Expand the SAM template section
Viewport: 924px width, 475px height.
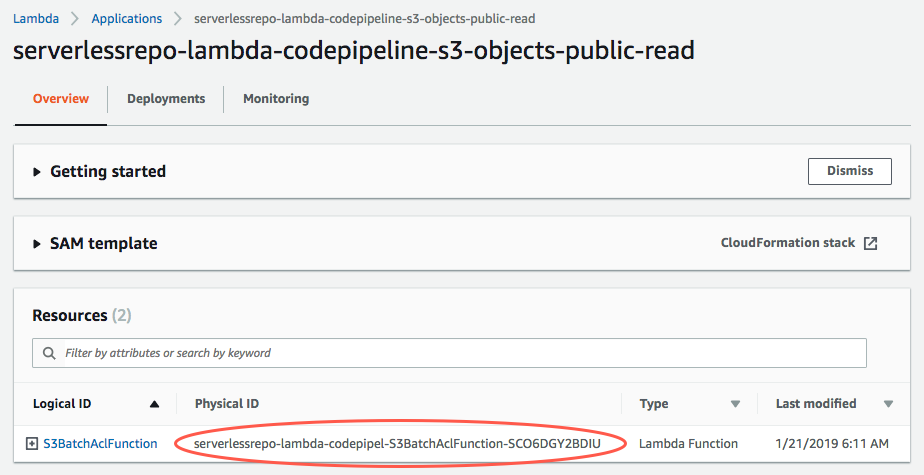(x=37, y=243)
